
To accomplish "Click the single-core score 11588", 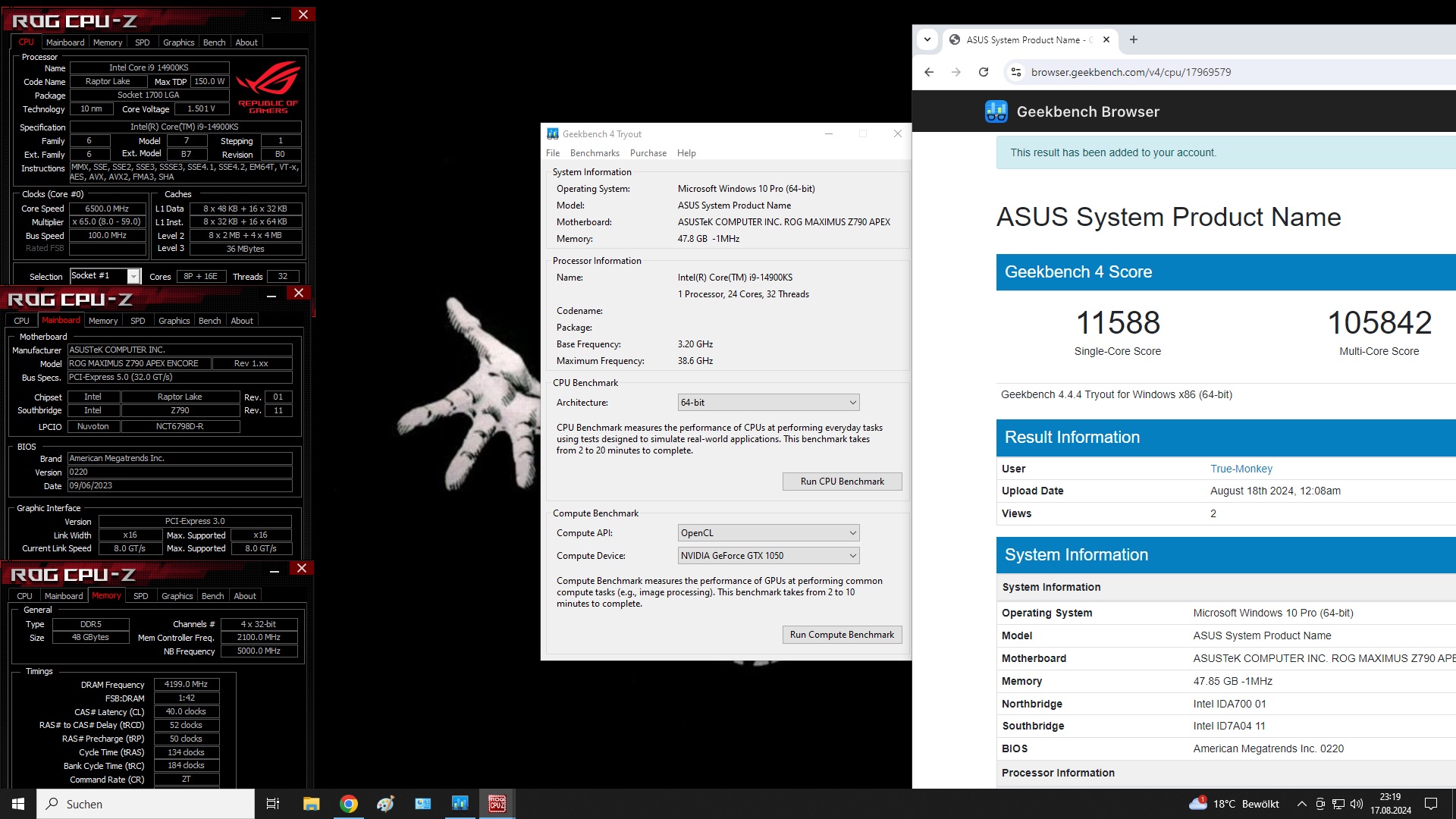I will 1118,322.
